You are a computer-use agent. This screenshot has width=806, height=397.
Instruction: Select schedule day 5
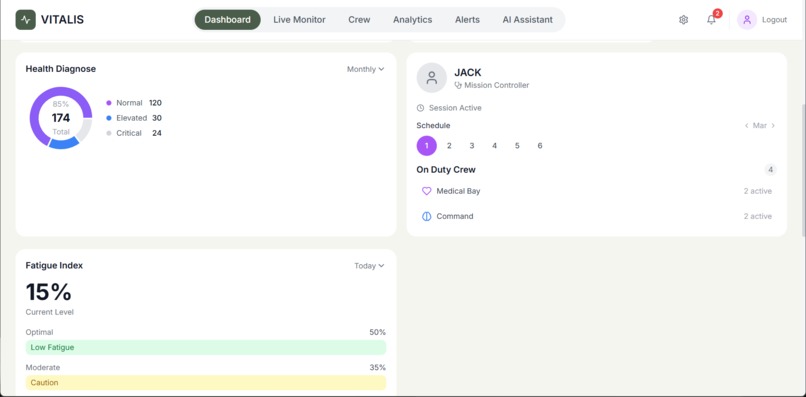pyautogui.click(x=517, y=146)
